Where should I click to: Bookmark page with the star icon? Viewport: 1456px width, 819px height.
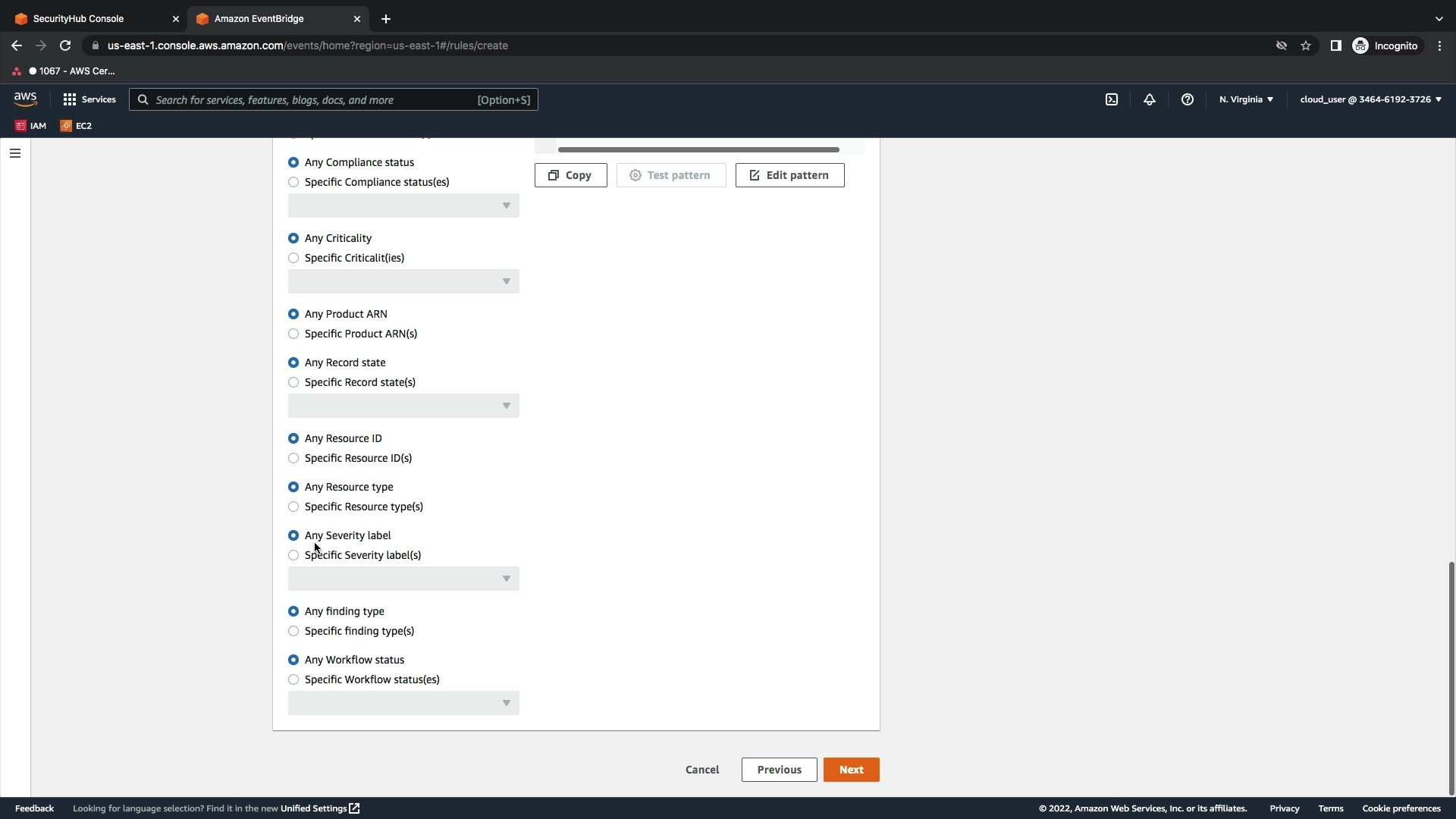click(x=1306, y=45)
